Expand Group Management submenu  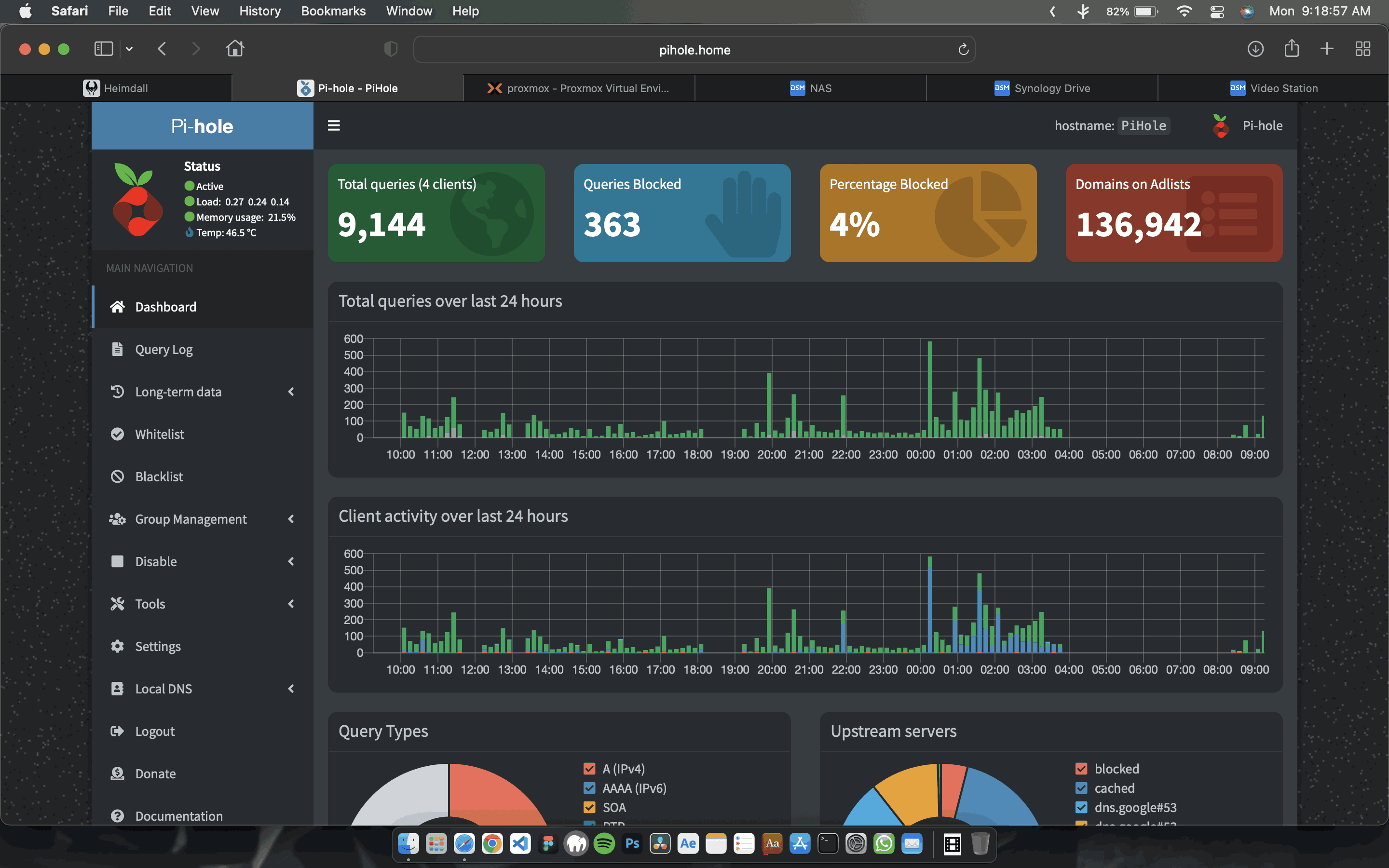203,519
